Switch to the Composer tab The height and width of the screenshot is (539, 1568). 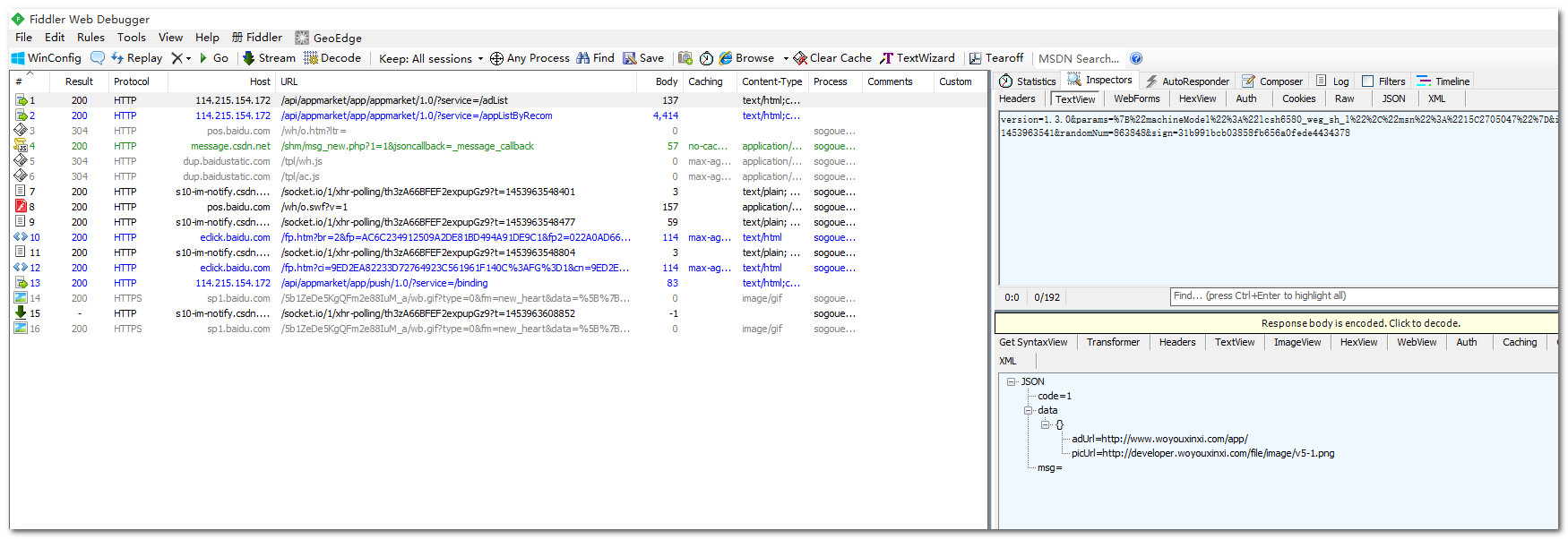coord(1272,81)
